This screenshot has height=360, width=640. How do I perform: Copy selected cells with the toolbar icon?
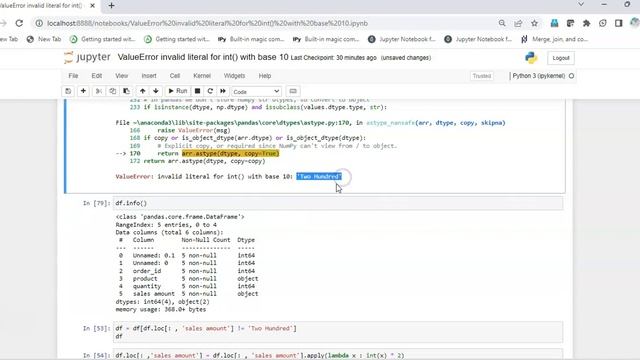(x=113, y=91)
